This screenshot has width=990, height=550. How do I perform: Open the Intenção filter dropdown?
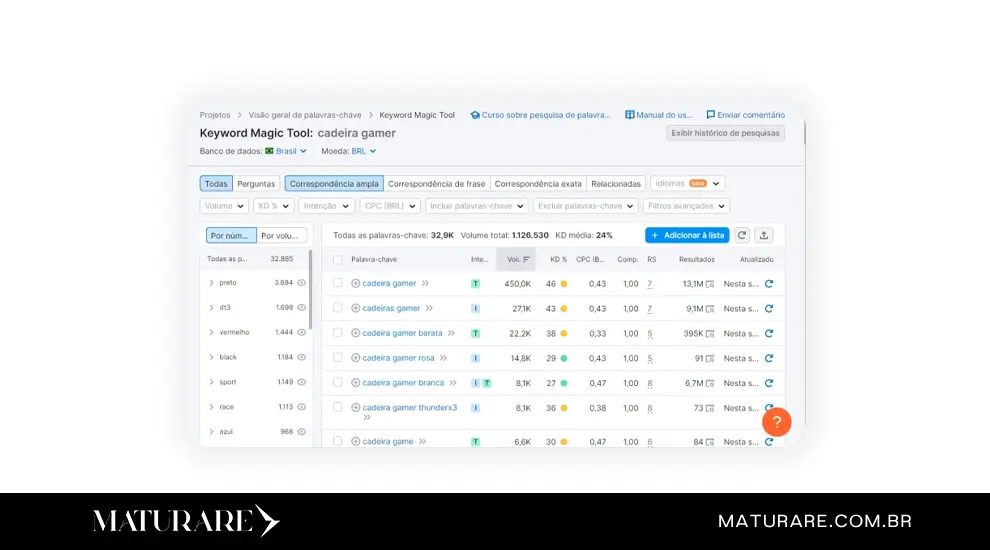(326, 206)
